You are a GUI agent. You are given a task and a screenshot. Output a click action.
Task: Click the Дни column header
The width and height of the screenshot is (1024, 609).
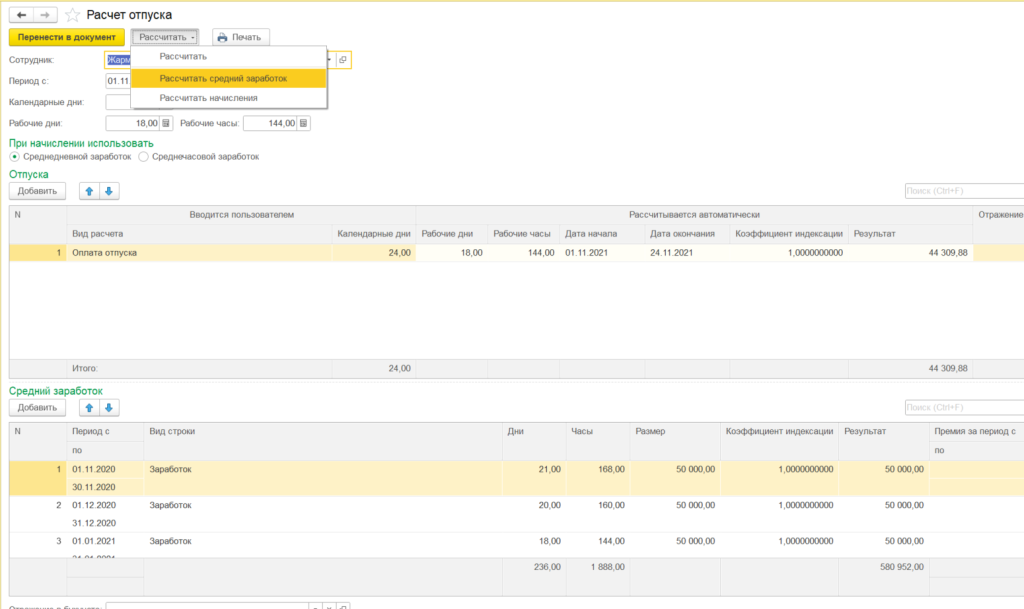pyautogui.click(x=534, y=431)
